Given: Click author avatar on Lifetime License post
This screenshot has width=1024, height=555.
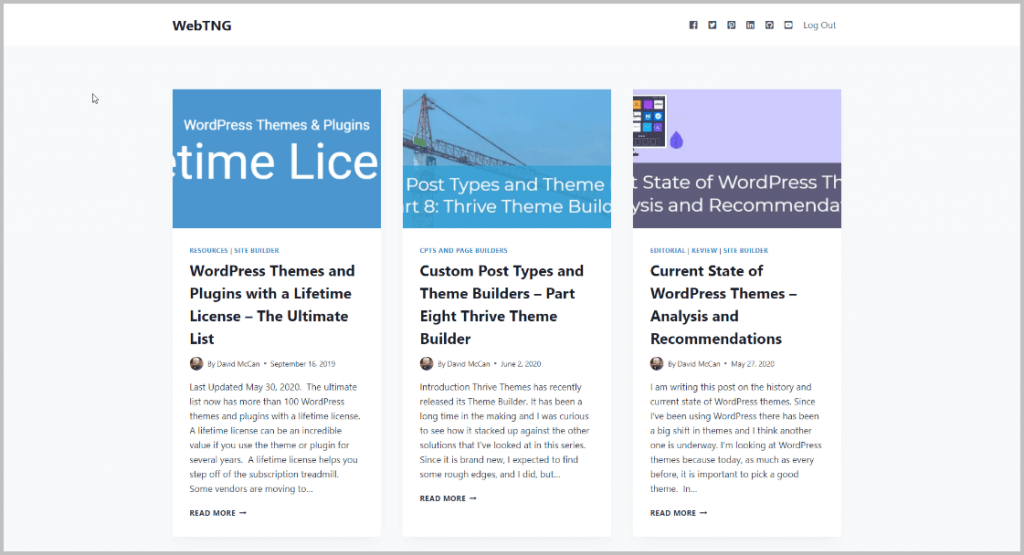Looking at the screenshot, I should (x=197, y=364).
